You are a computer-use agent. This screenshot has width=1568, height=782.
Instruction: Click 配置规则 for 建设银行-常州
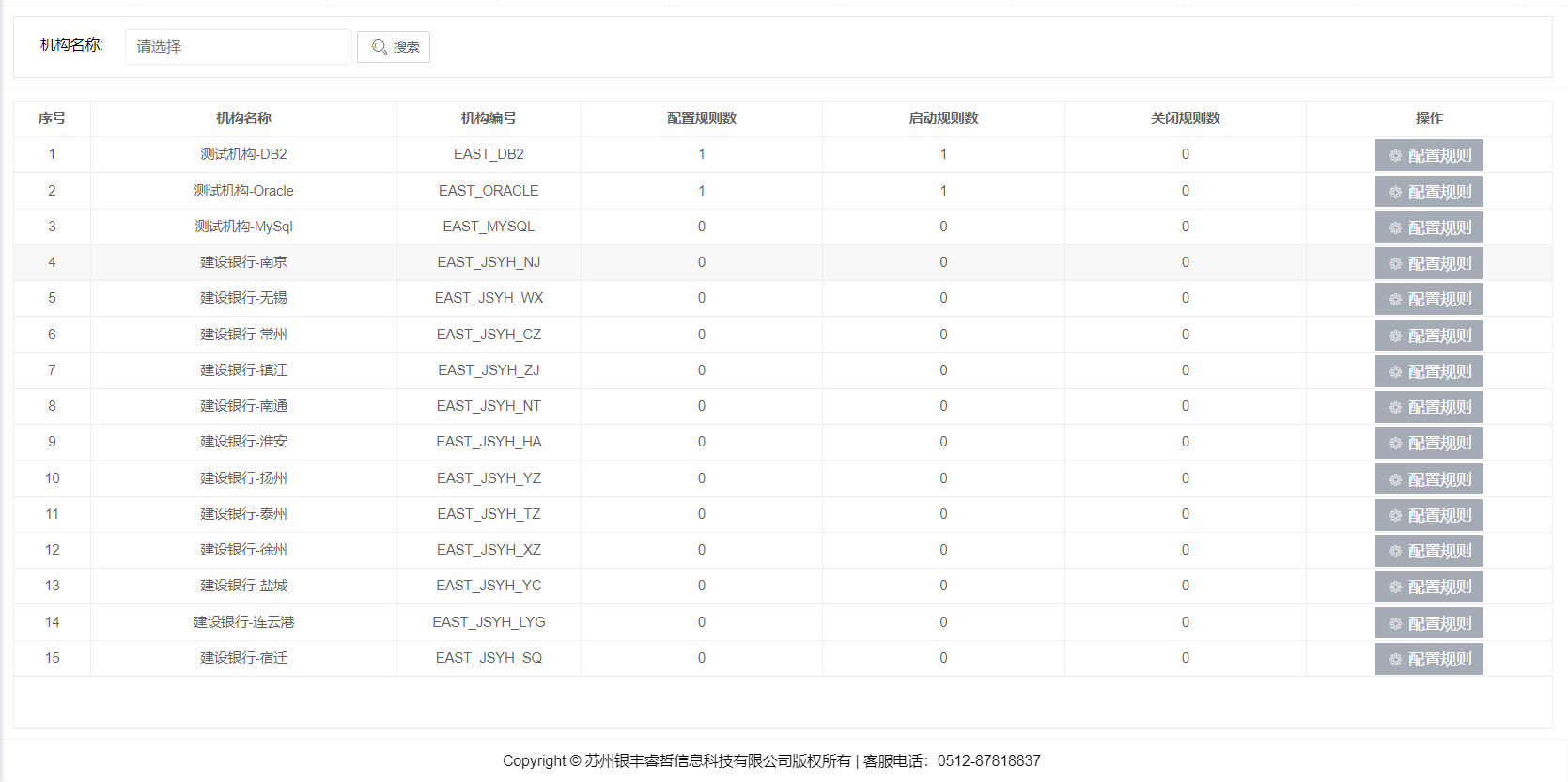coord(1429,336)
